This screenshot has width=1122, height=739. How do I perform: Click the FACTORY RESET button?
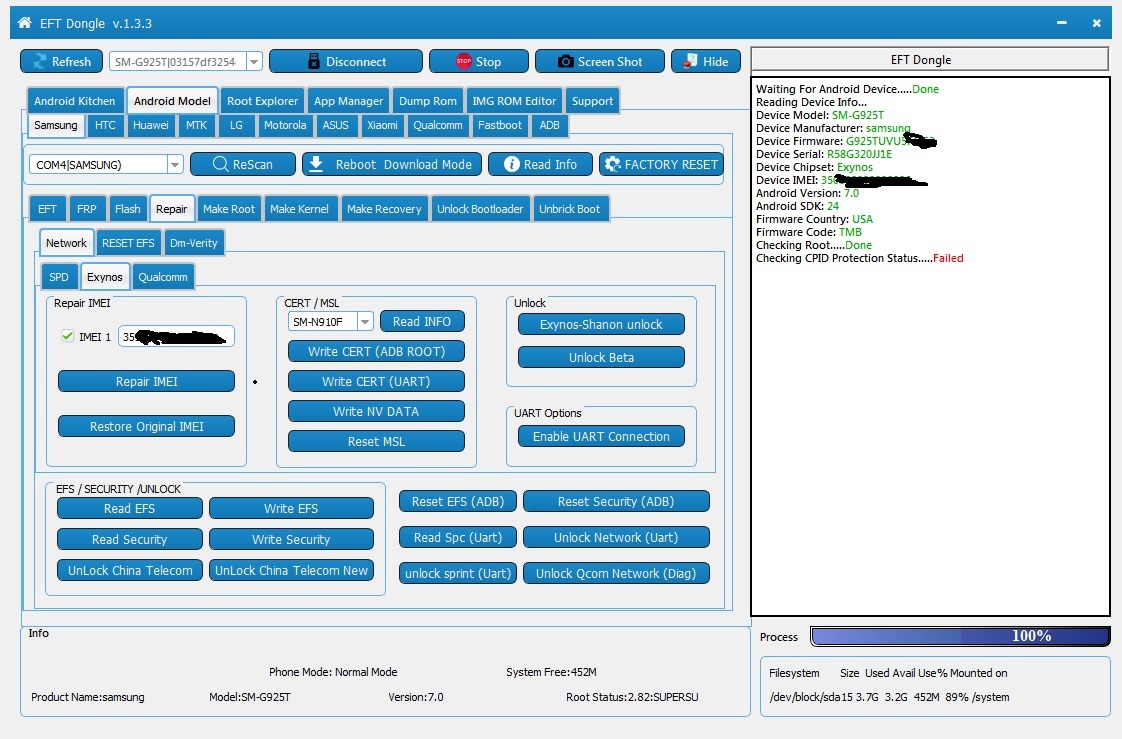(661, 164)
